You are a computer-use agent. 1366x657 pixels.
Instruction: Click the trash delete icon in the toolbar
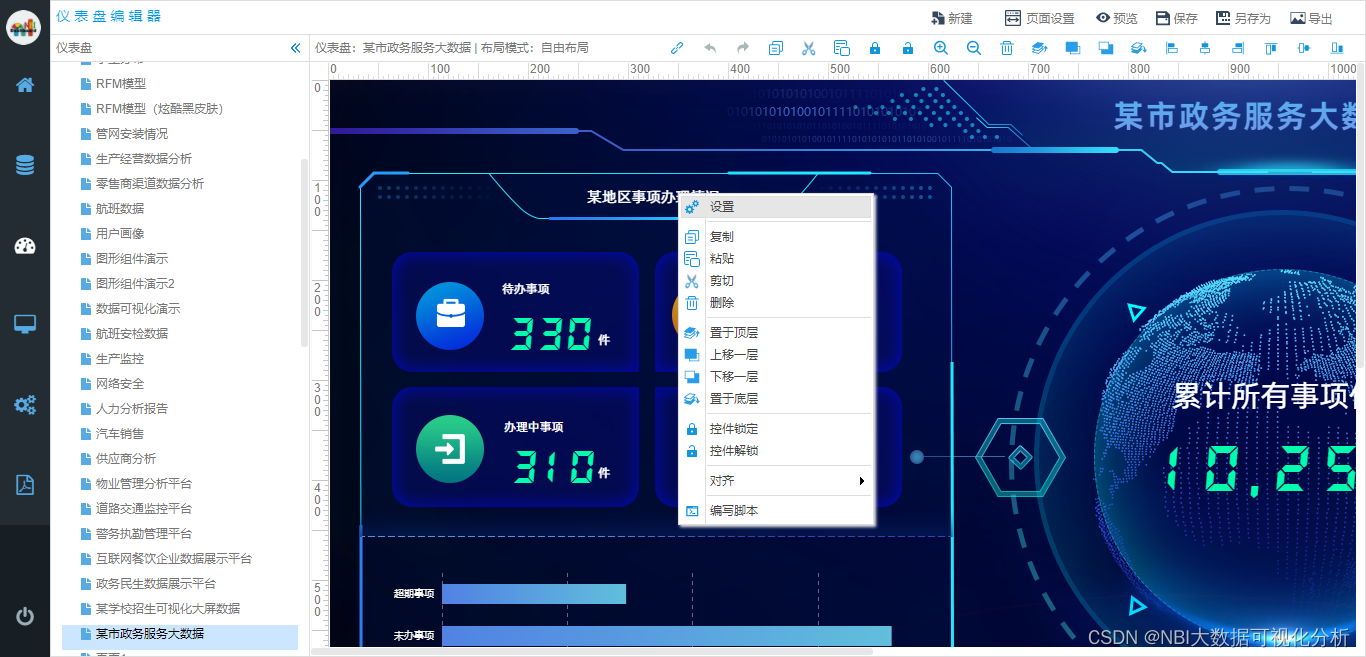[1007, 47]
